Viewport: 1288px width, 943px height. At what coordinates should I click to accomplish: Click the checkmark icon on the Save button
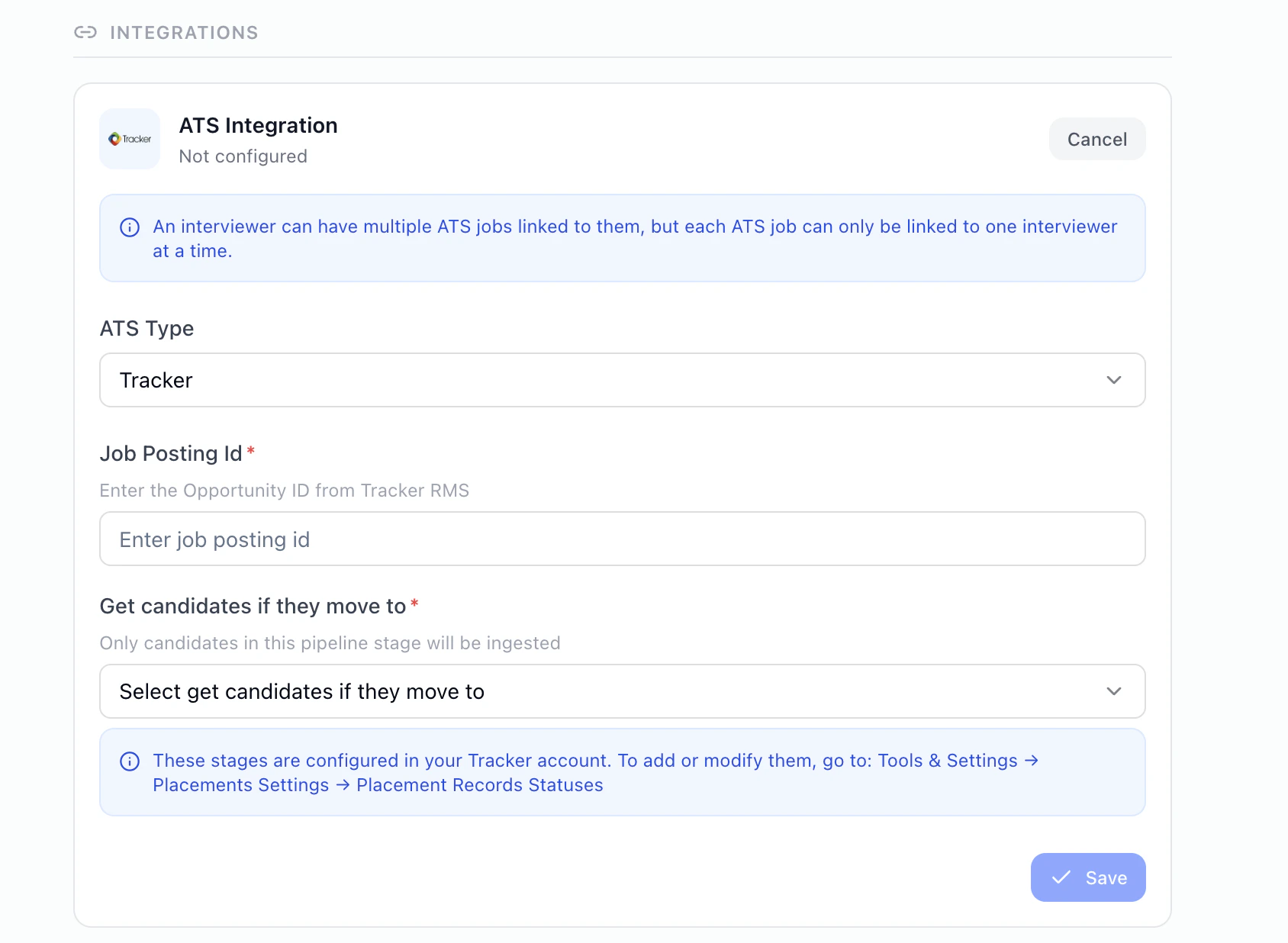pyautogui.click(x=1061, y=877)
